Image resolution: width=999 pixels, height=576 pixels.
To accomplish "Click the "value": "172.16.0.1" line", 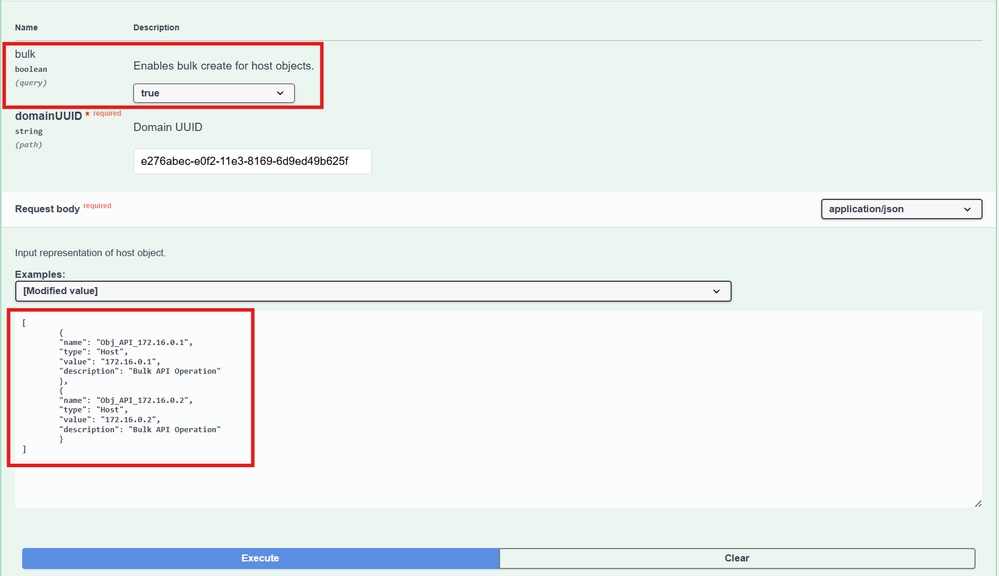I will [110, 361].
